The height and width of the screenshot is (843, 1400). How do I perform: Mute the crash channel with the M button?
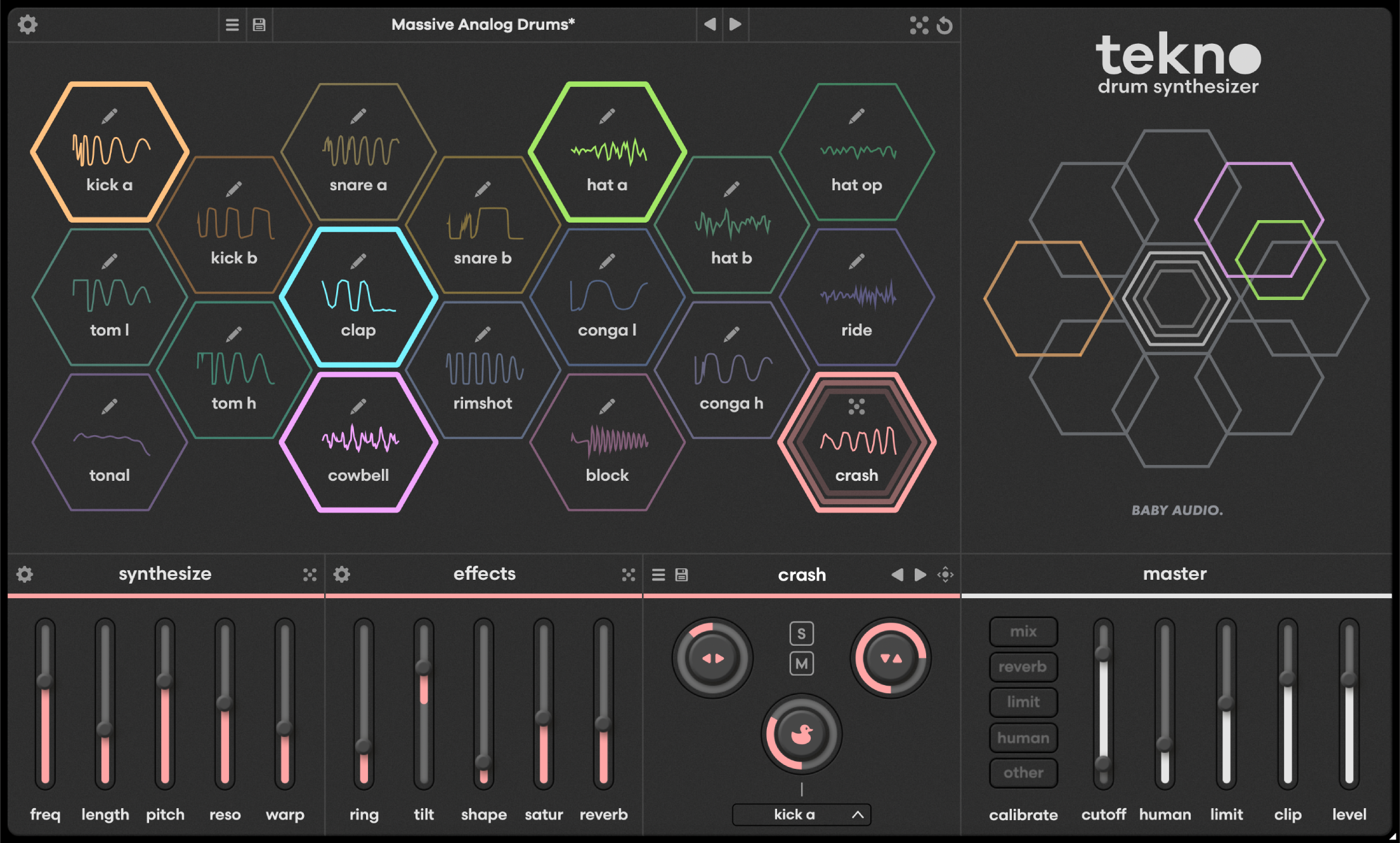[x=801, y=663]
